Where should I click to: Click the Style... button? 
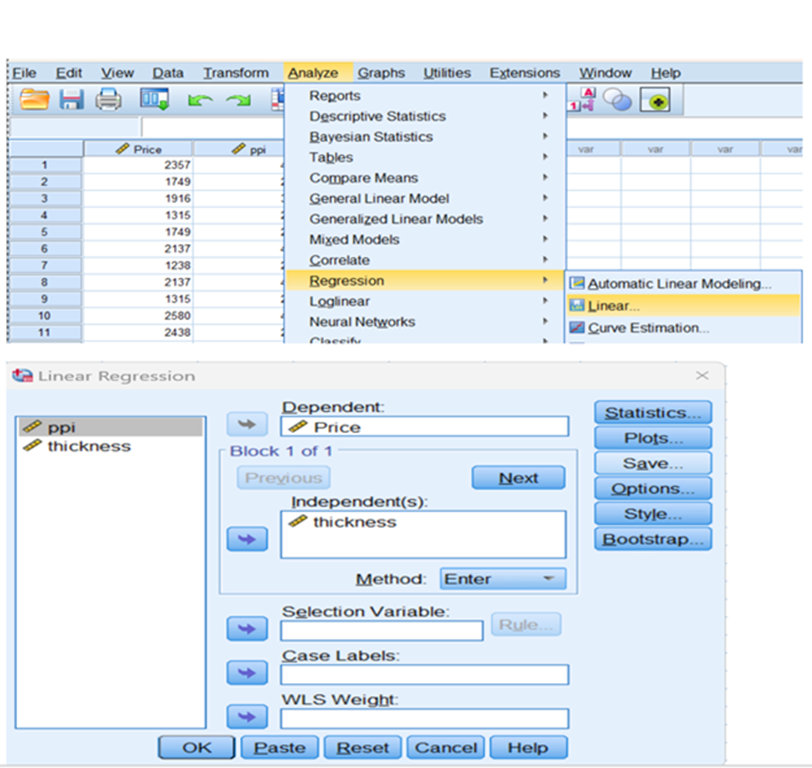[x=653, y=514]
